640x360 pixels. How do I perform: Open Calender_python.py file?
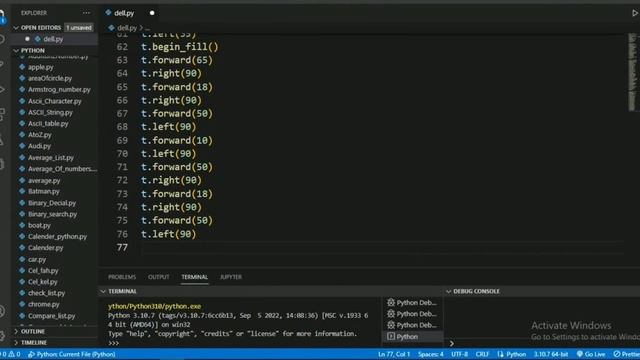click(x=58, y=236)
